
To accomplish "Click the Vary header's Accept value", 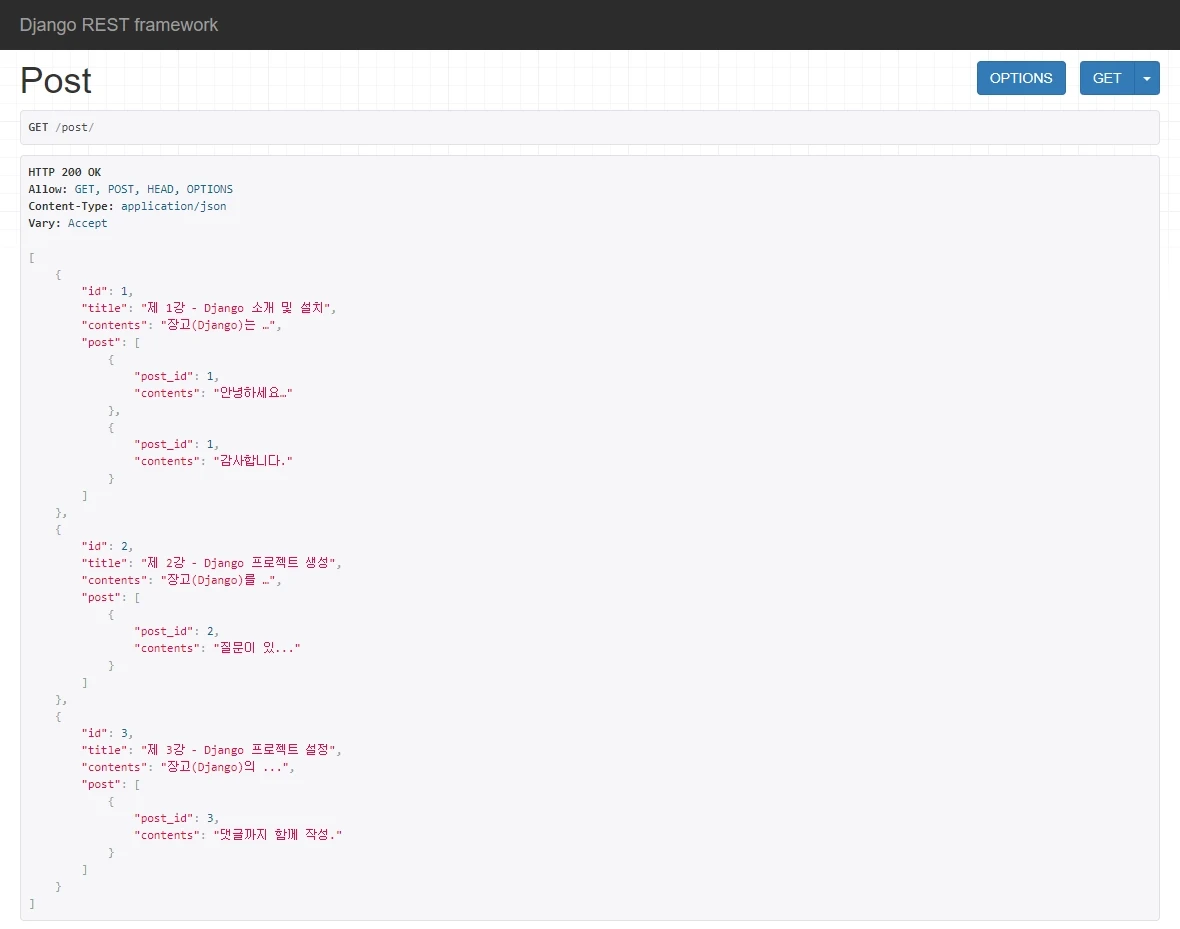I will [x=87, y=223].
